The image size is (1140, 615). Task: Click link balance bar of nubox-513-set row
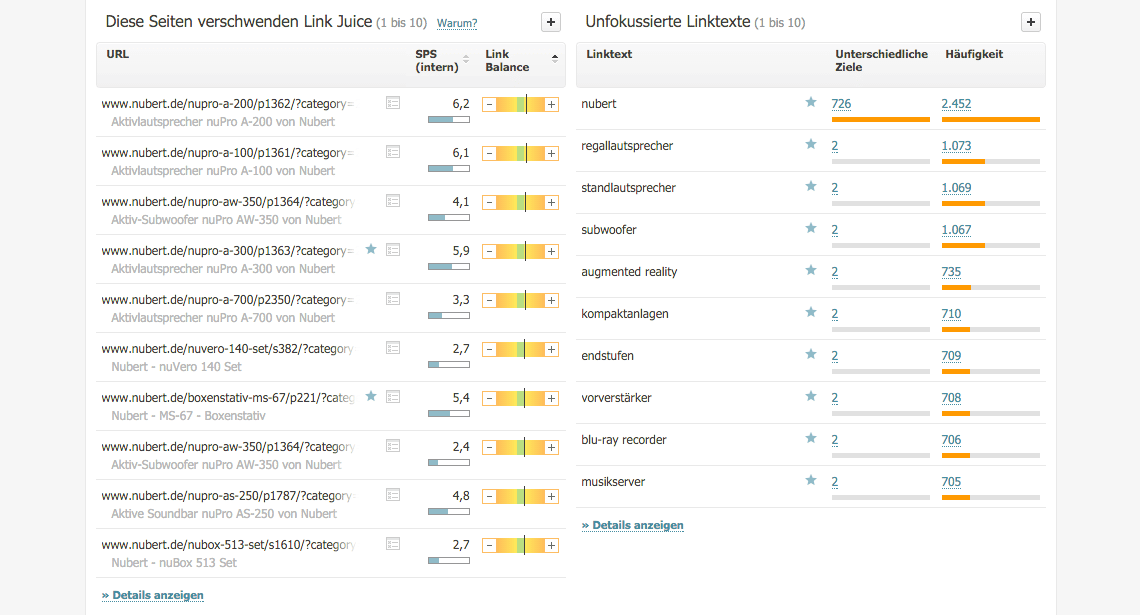click(521, 545)
